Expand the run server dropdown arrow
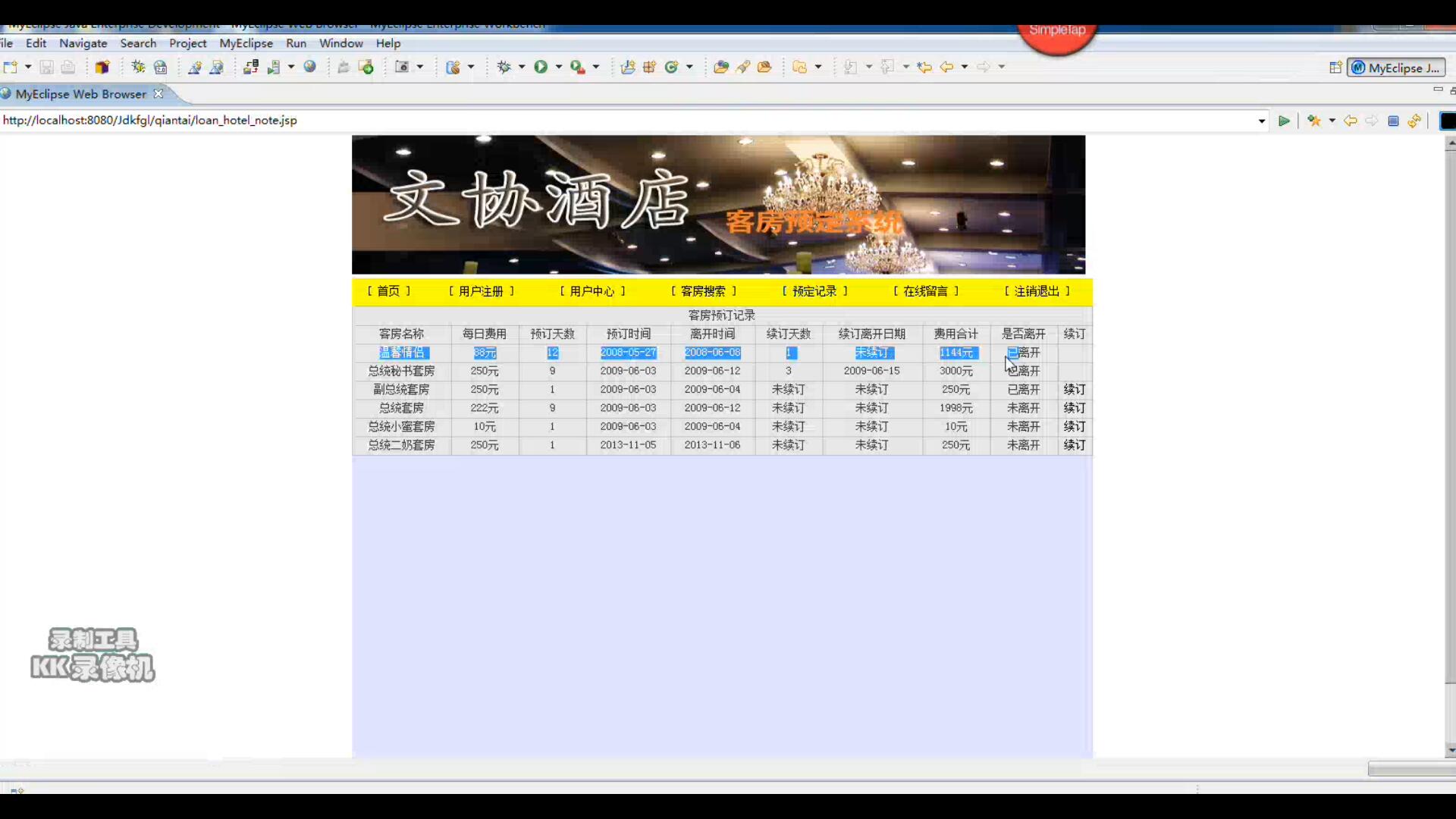 (x=290, y=67)
